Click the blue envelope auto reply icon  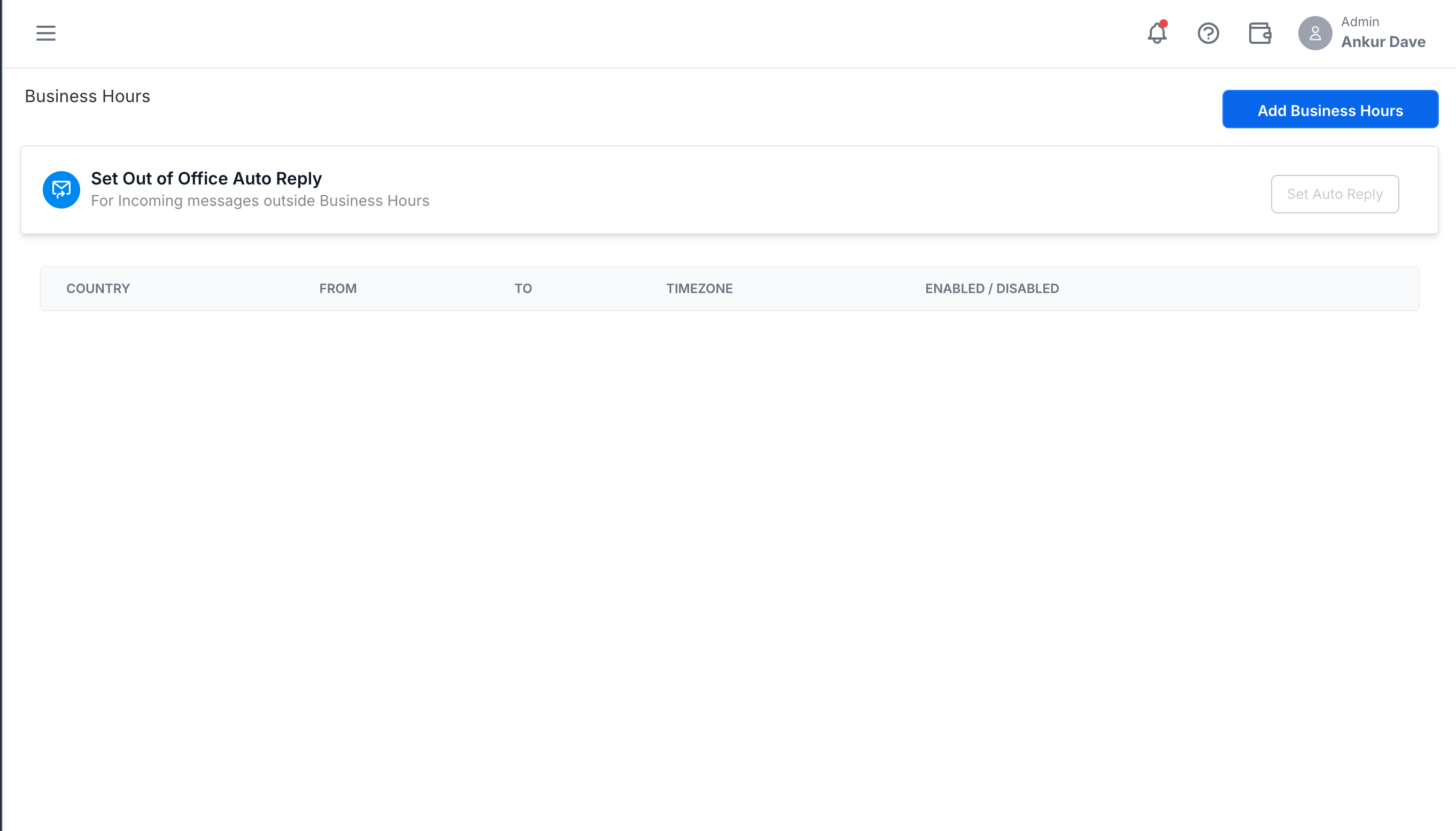(61, 189)
